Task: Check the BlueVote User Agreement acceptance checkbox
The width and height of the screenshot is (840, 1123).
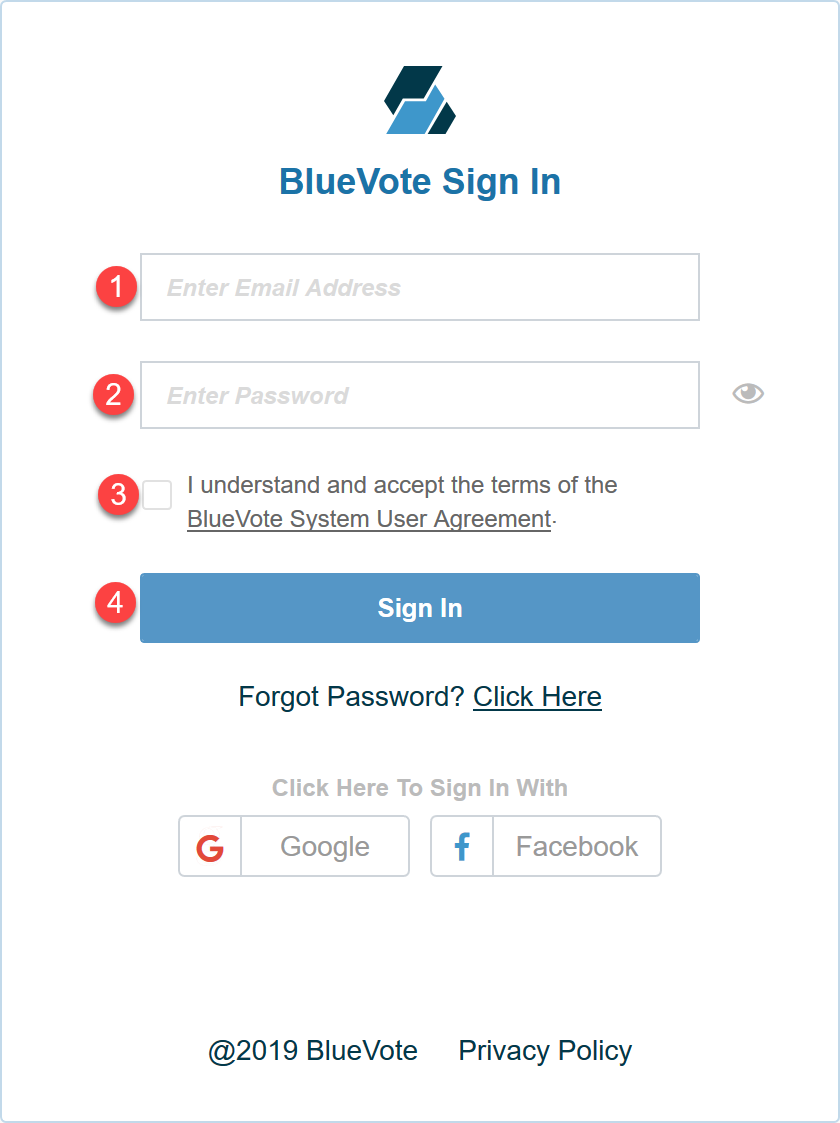Action: [156, 494]
